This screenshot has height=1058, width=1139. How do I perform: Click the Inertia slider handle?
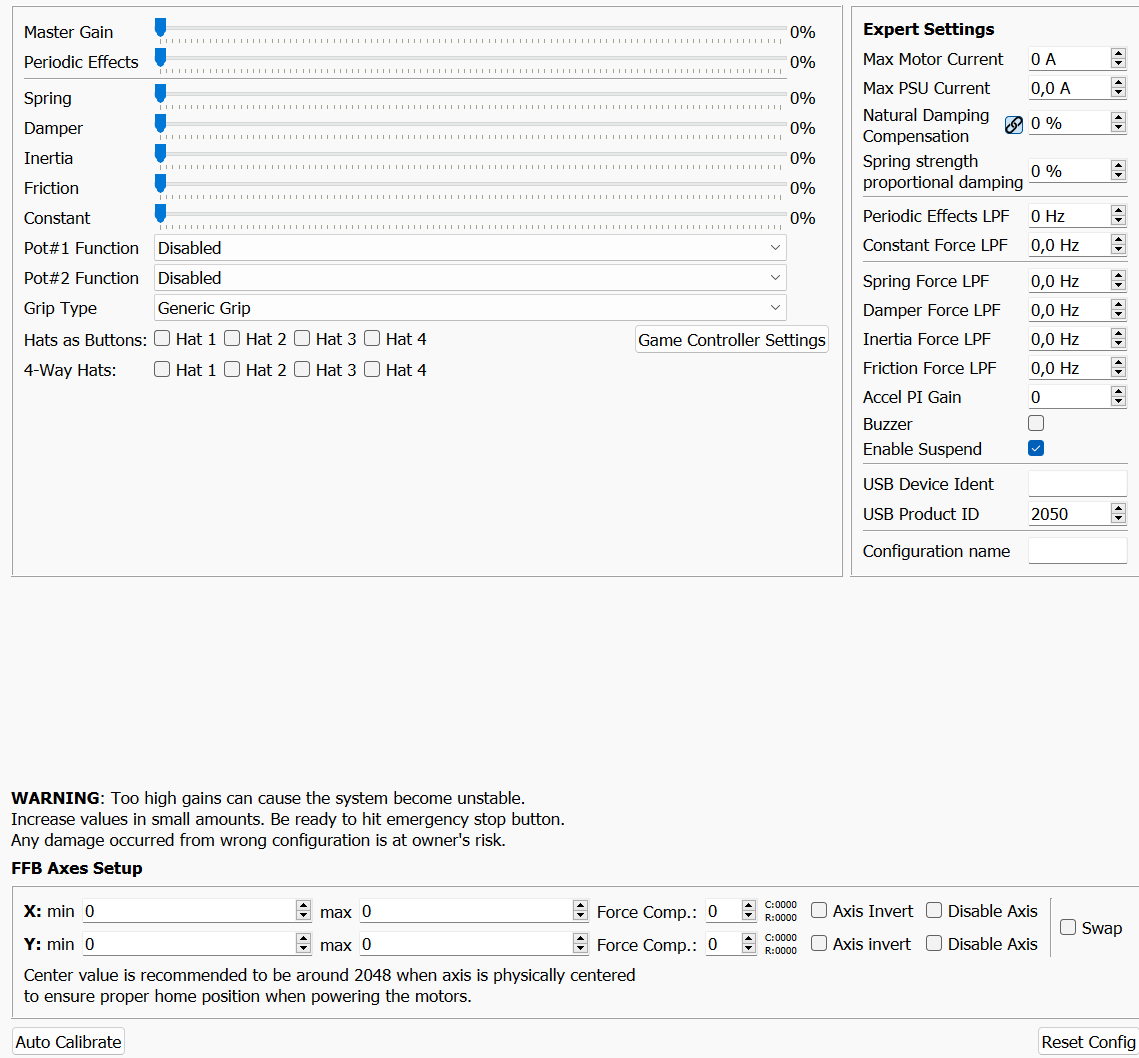coord(161,153)
